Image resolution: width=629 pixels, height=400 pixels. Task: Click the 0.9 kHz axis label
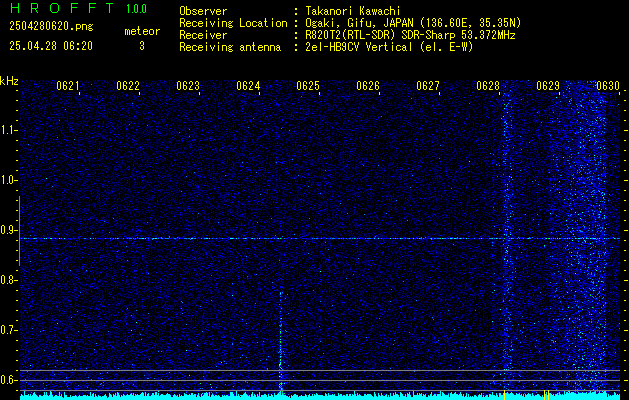[8, 230]
